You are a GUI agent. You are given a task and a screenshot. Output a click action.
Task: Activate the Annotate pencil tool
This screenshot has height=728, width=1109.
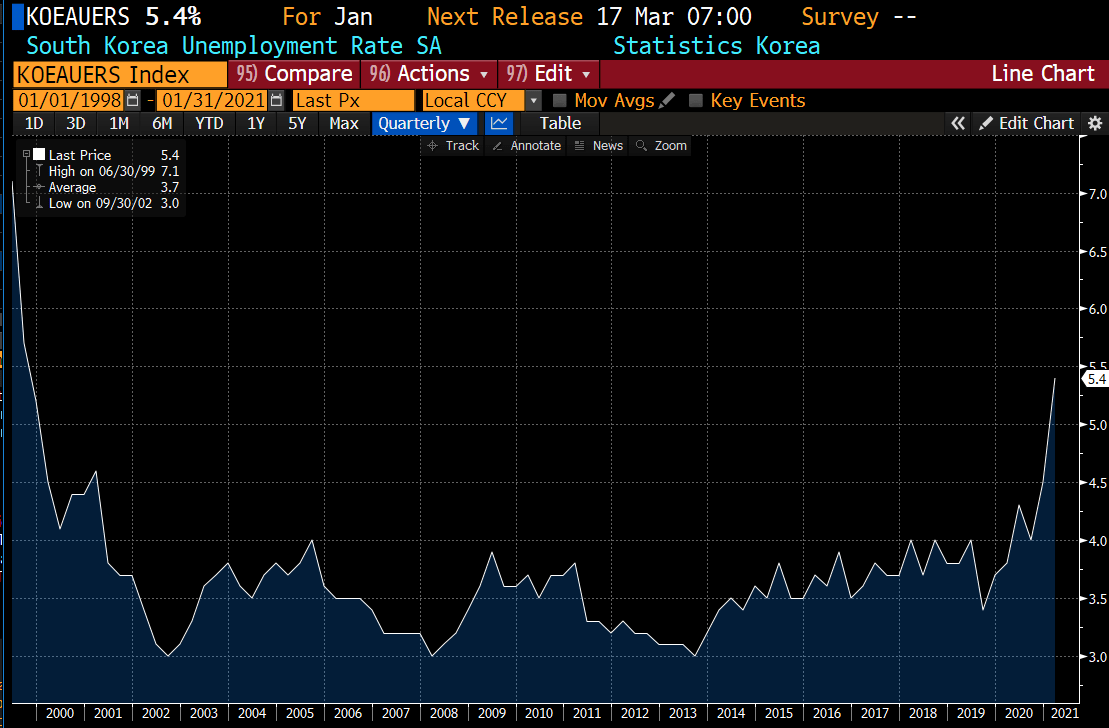[x=526, y=146]
